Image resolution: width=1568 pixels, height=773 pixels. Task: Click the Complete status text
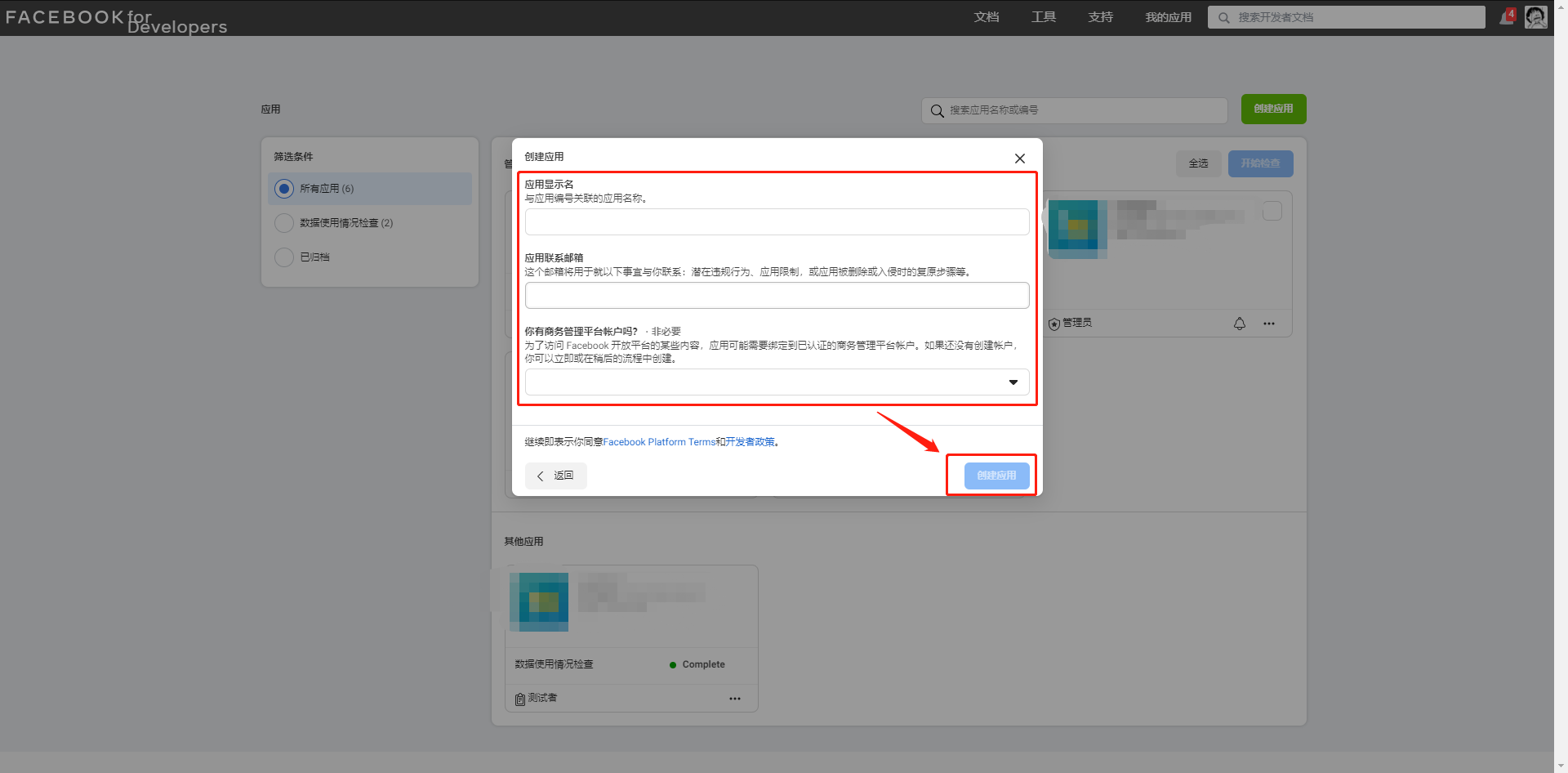point(703,664)
